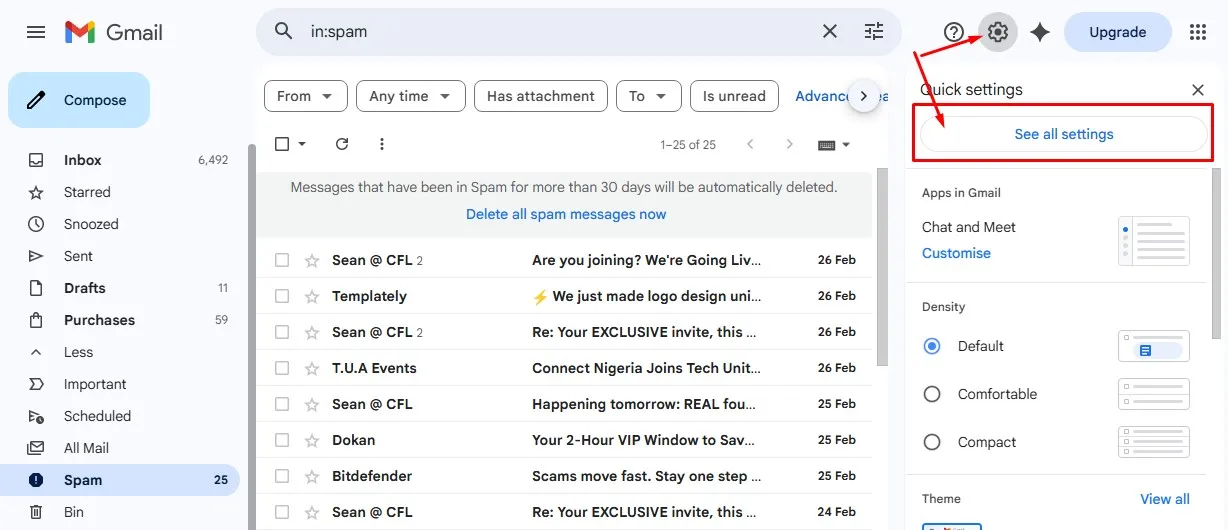Click the Compose button
This screenshot has width=1228, height=530.
79,100
